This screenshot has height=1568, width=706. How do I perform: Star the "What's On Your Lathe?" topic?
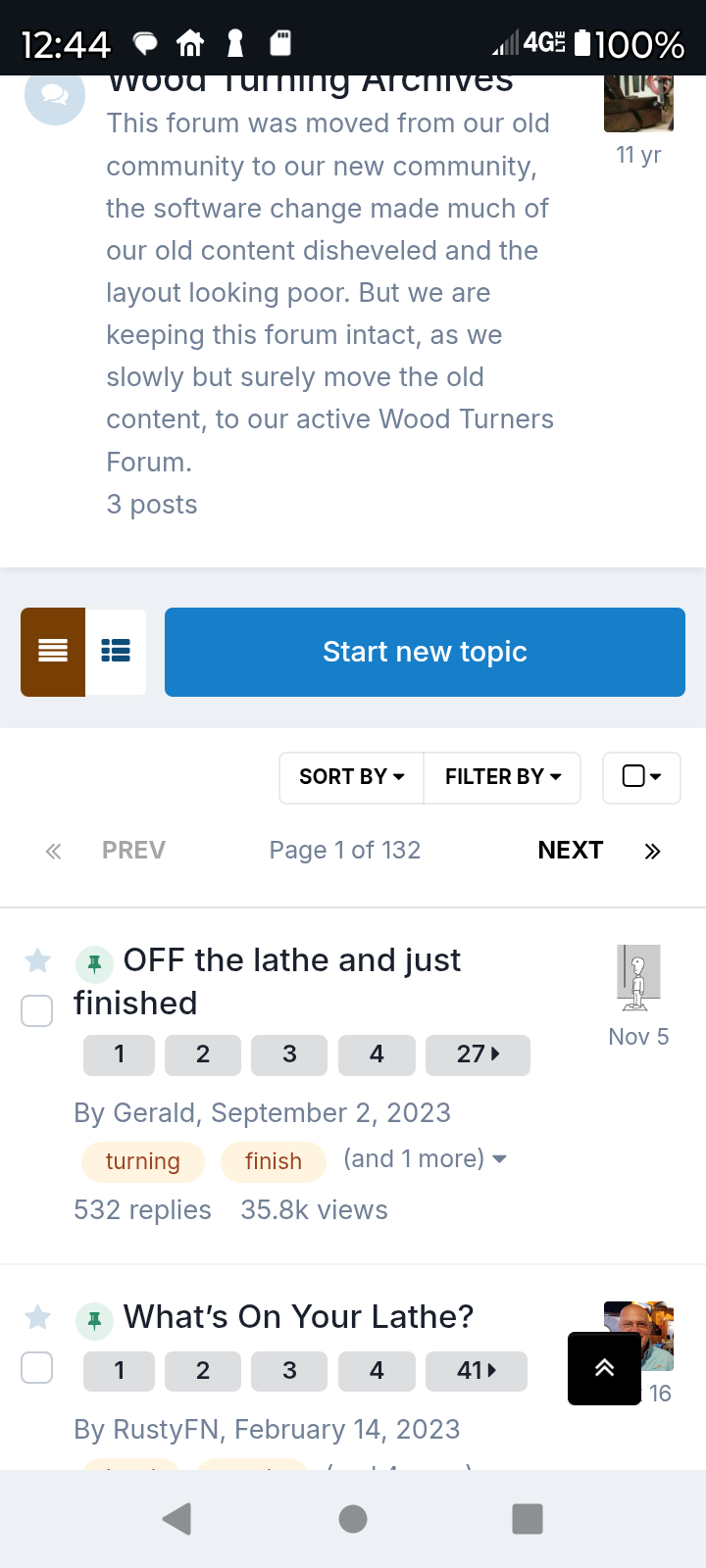(37, 1317)
